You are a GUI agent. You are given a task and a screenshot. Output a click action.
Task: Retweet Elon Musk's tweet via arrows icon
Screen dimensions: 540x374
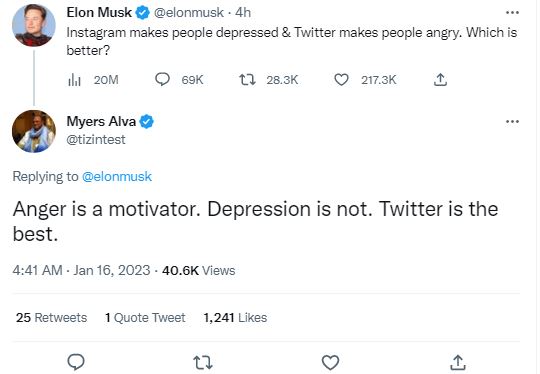(247, 80)
